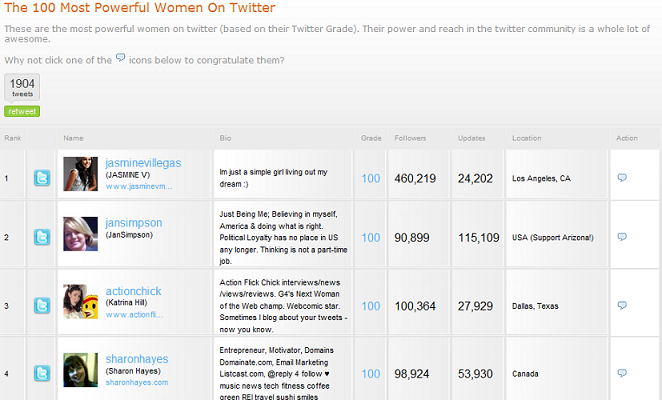Click the page title 'The 100 Most Powerful Women On Twitter'

click(140, 7)
